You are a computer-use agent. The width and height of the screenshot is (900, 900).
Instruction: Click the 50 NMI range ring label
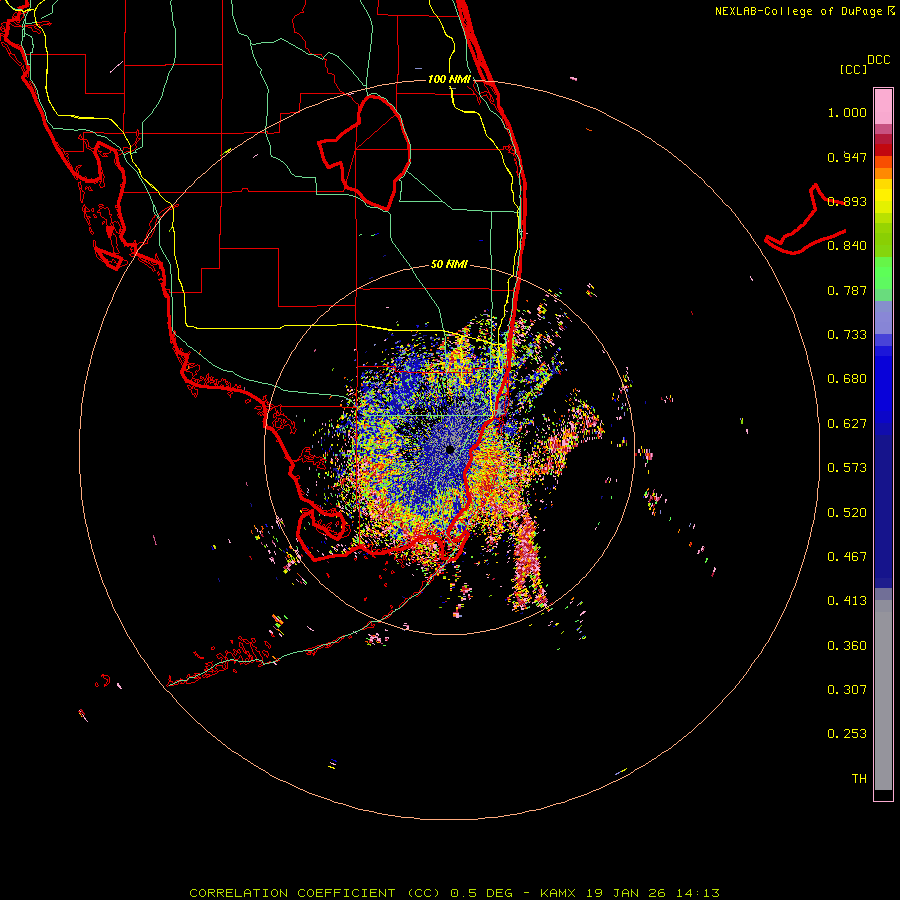[449, 264]
